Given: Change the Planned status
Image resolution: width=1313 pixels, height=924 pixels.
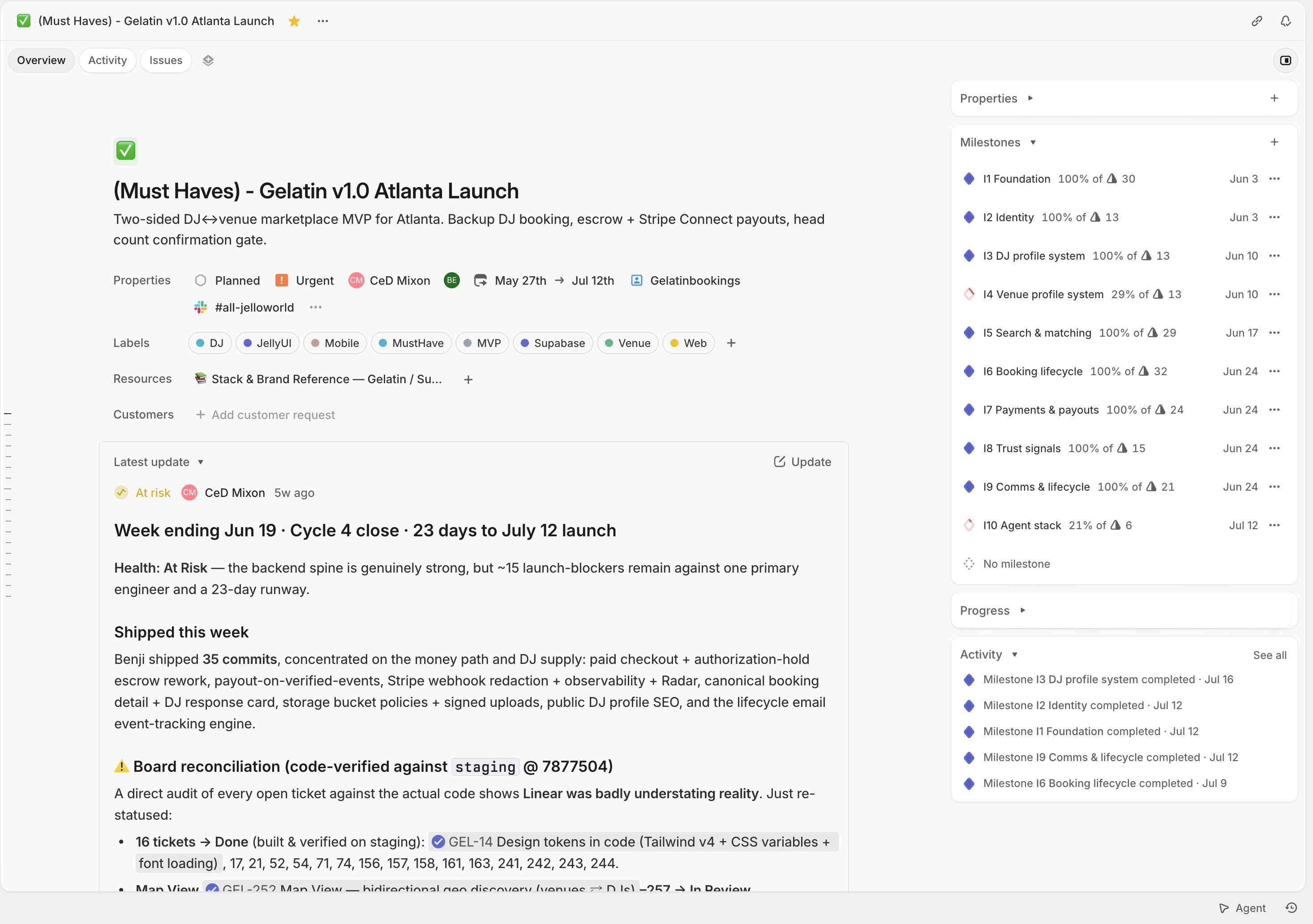Looking at the screenshot, I should 227,281.
